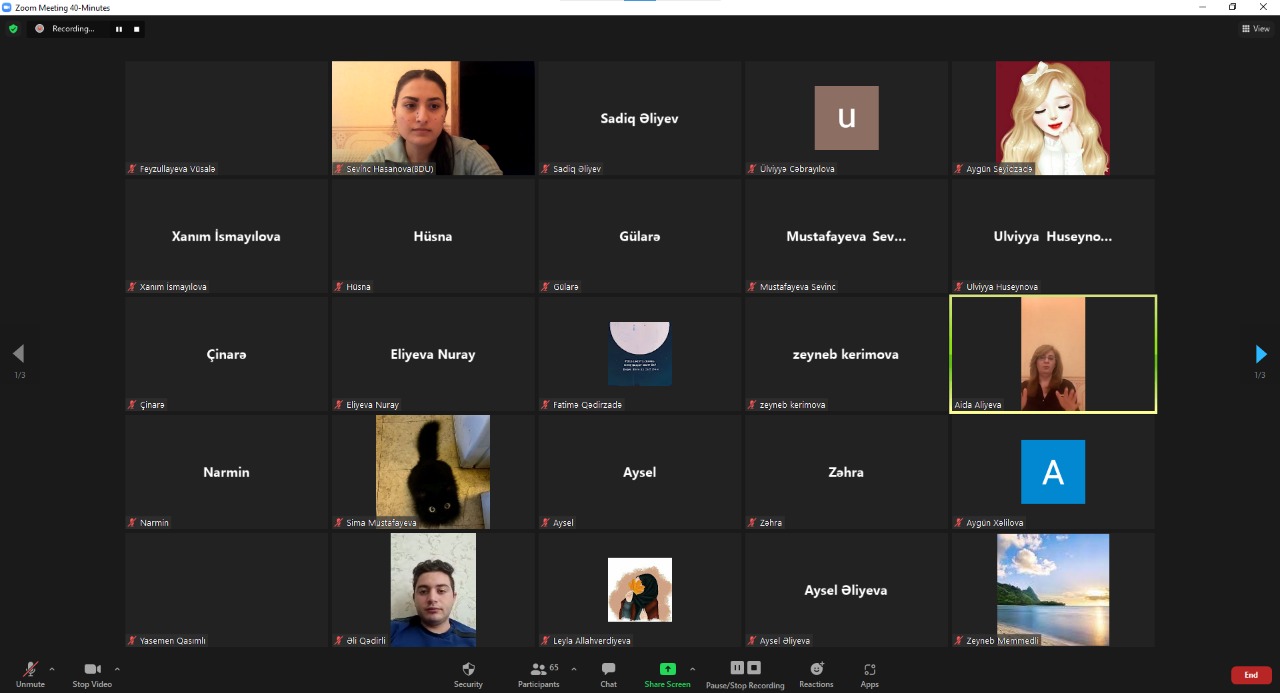Open the View menu
The width and height of the screenshot is (1280, 693).
(1255, 29)
